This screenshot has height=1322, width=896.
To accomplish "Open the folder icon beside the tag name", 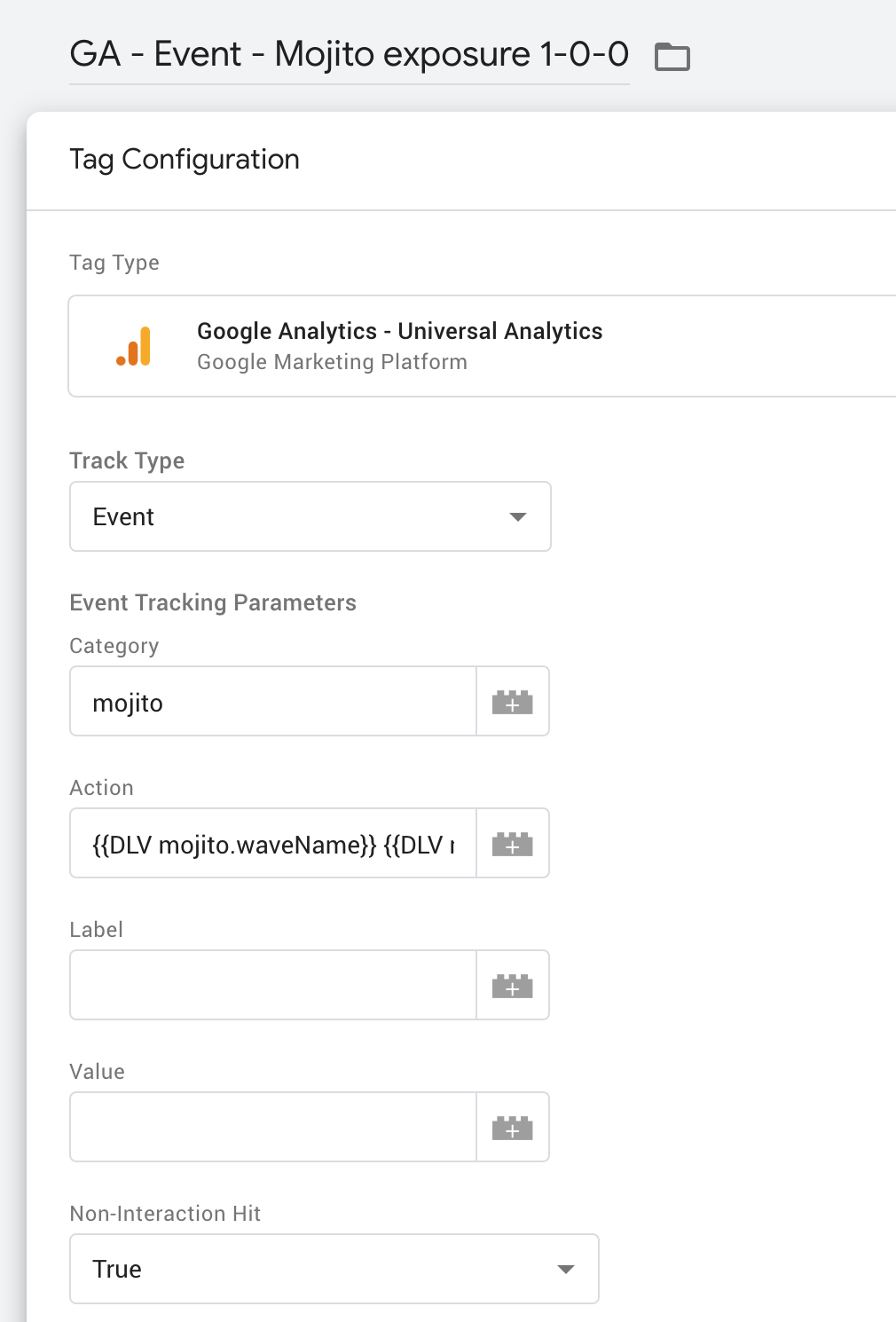I will pyautogui.click(x=672, y=55).
